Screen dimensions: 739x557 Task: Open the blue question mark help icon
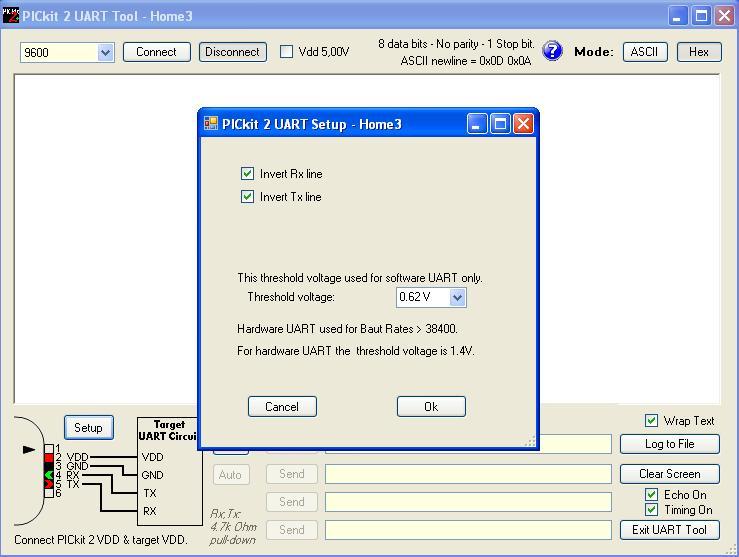coord(552,51)
